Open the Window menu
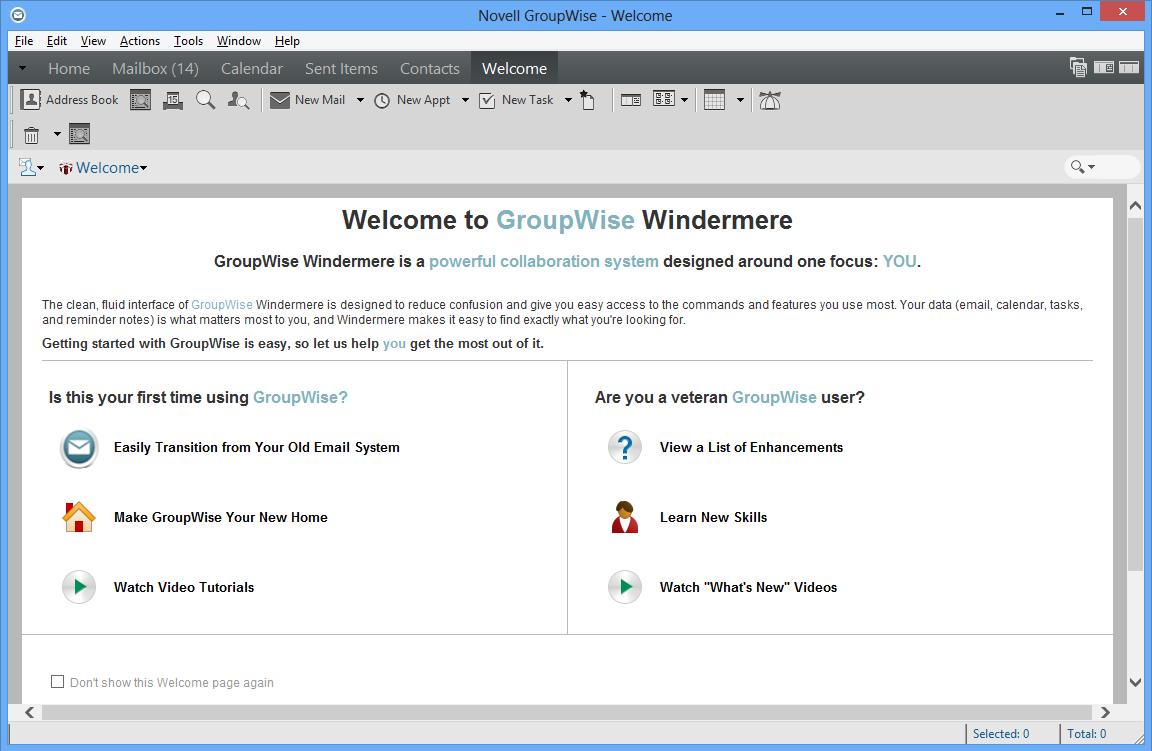1152x751 pixels. click(239, 40)
